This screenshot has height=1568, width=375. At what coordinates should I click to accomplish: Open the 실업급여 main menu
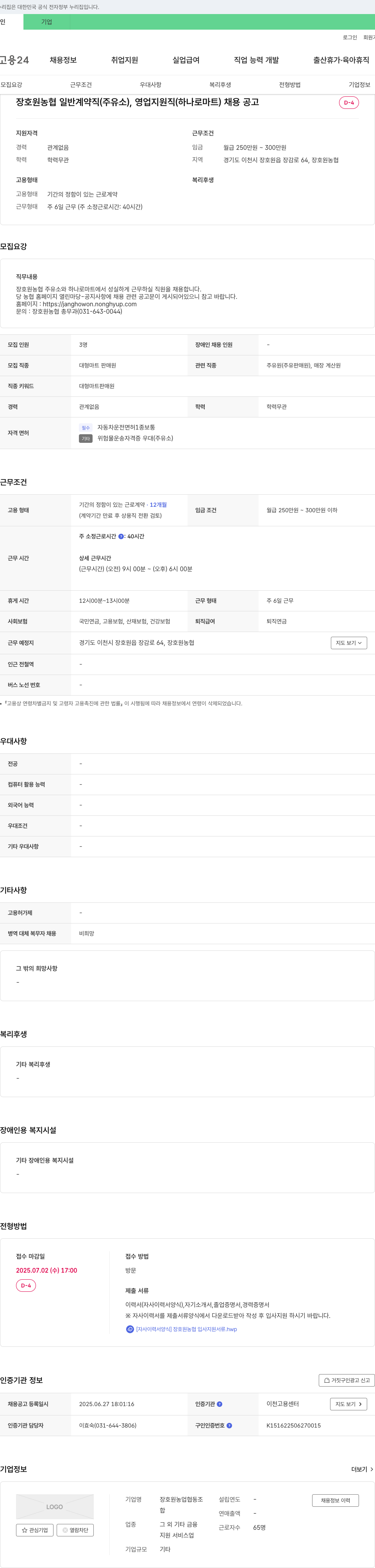pos(186,60)
